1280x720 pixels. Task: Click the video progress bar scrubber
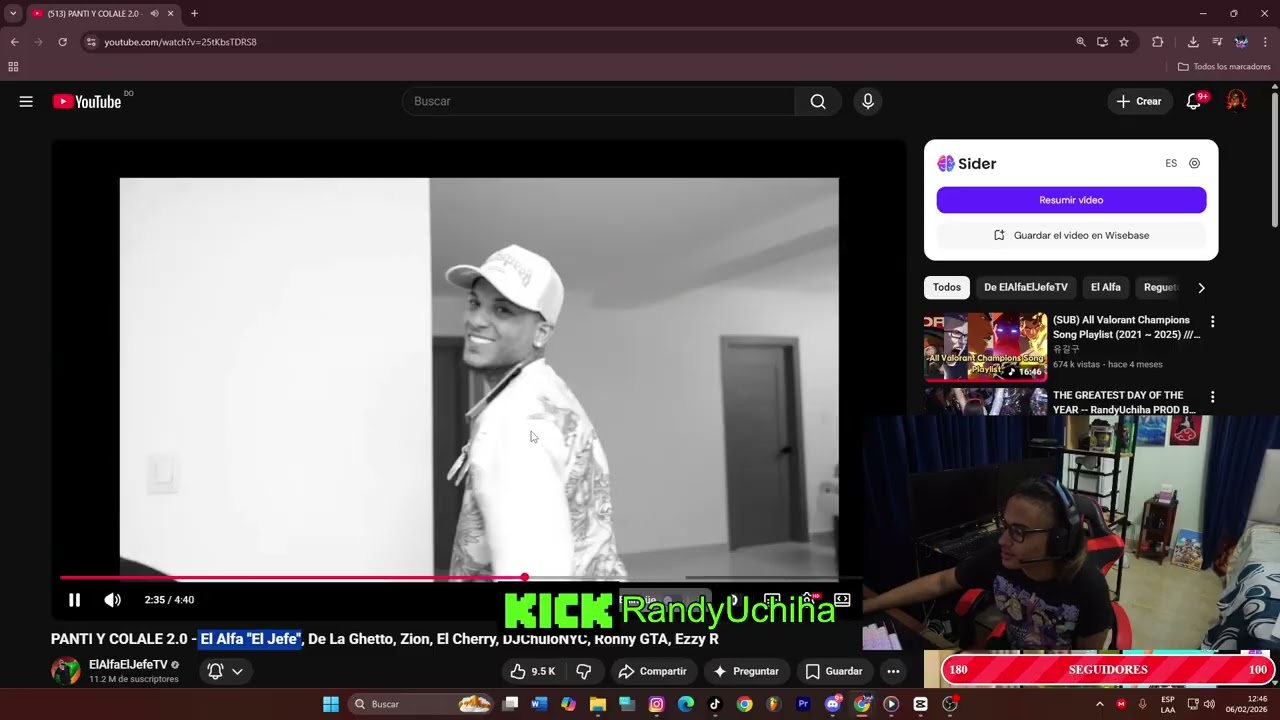pyautogui.click(x=524, y=577)
